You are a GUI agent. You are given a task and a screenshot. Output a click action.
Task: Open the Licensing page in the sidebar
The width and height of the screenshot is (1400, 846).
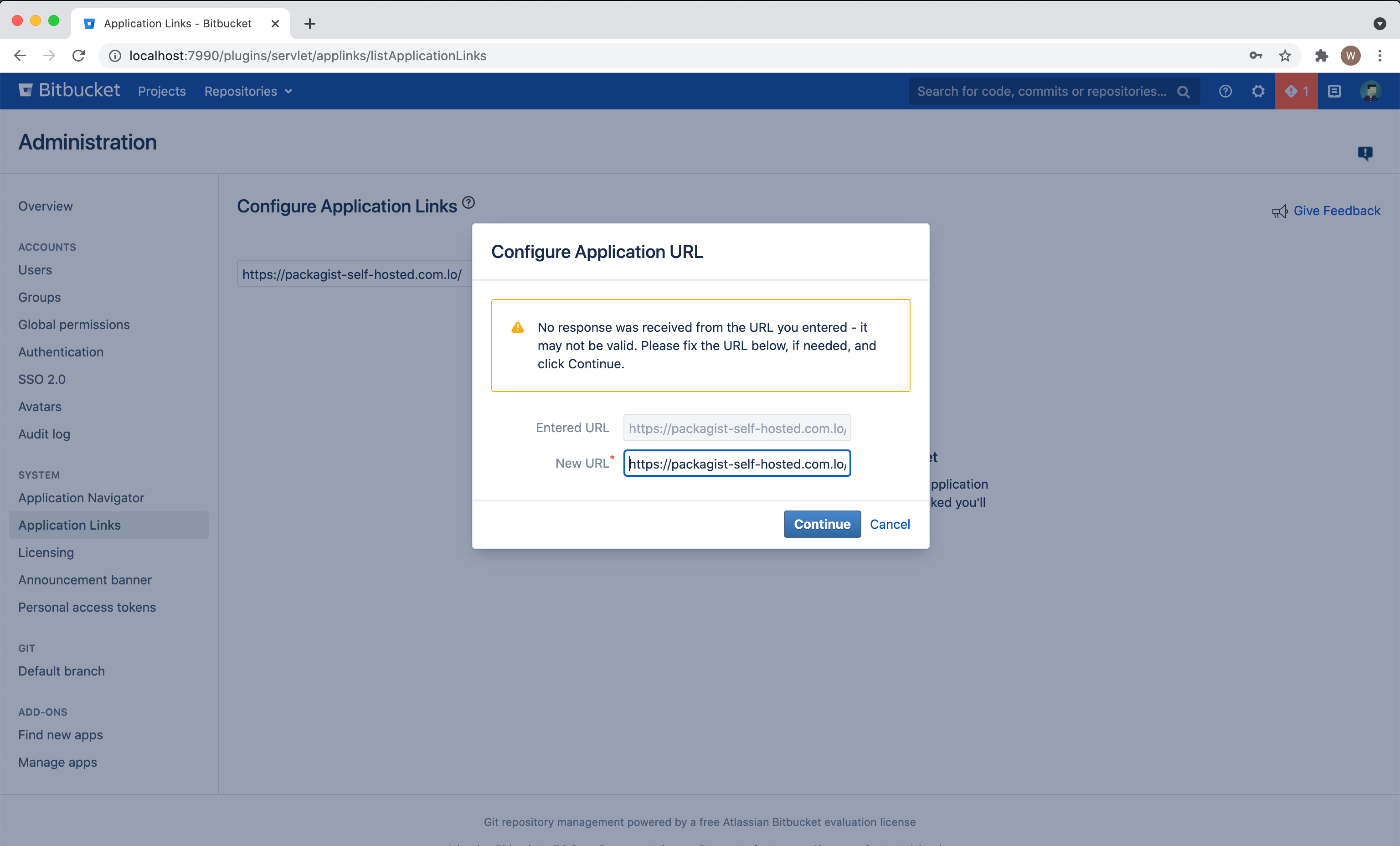pos(46,552)
